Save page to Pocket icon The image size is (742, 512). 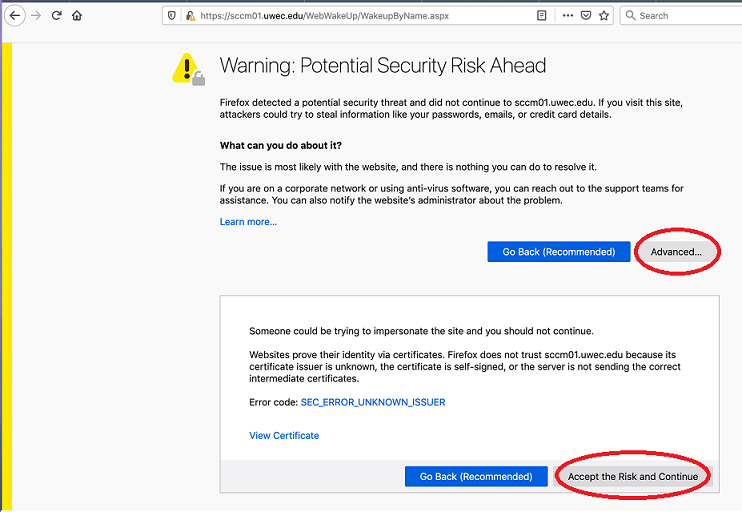pyautogui.click(x=586, y=16)
